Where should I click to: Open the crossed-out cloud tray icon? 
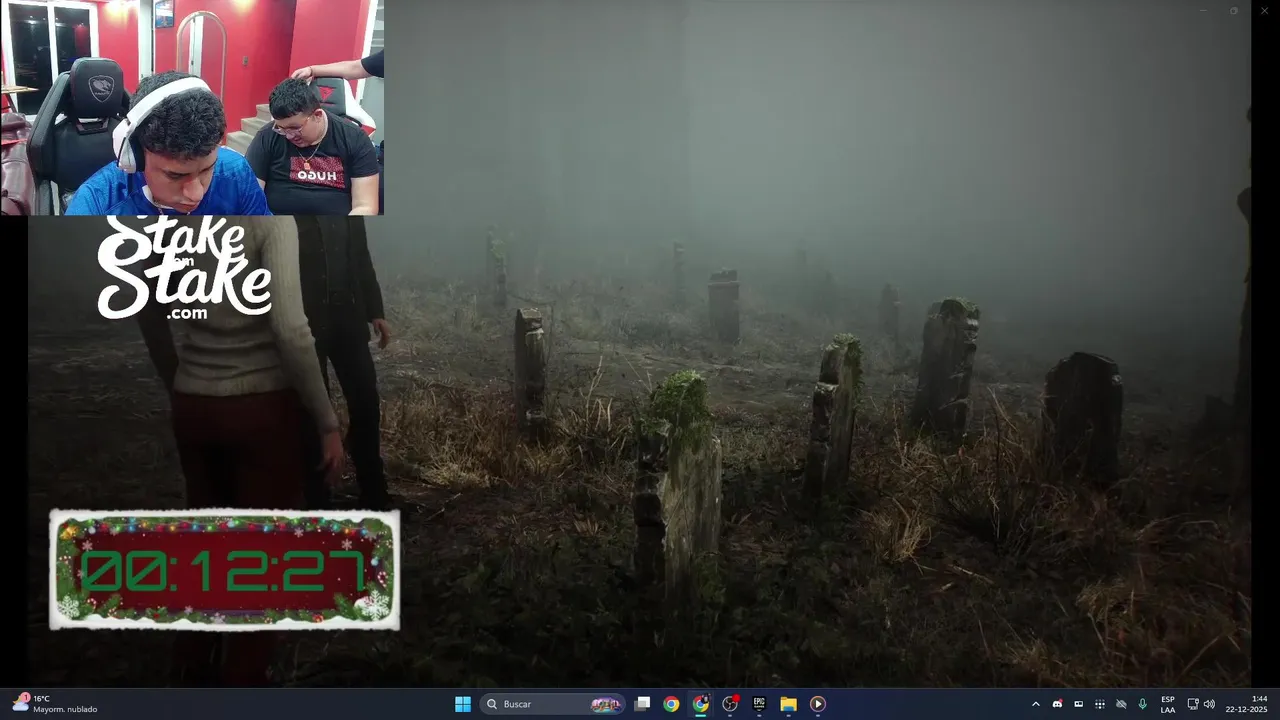tap(1121, 704)
